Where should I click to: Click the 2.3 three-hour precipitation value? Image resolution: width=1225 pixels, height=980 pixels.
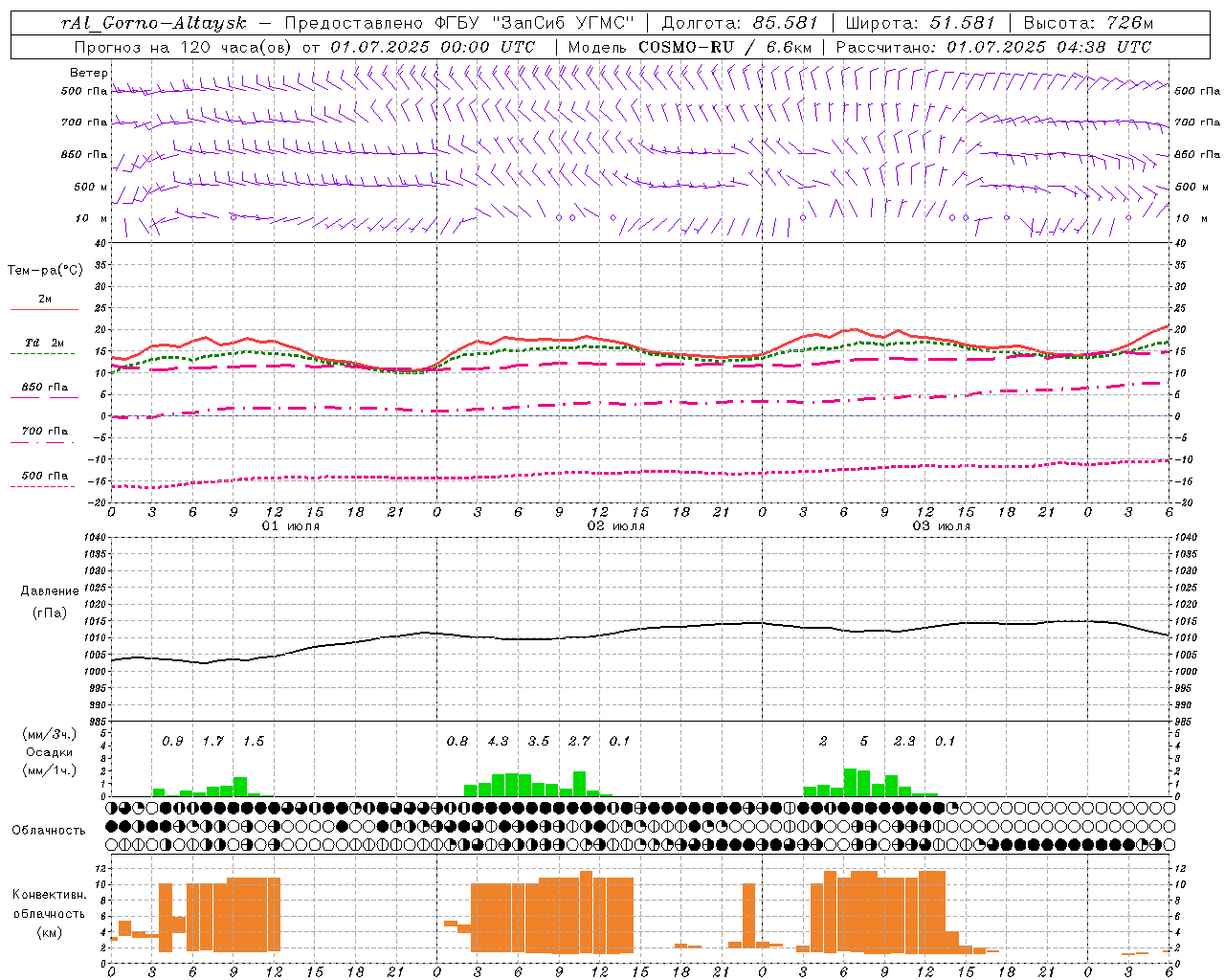[904, 741]
